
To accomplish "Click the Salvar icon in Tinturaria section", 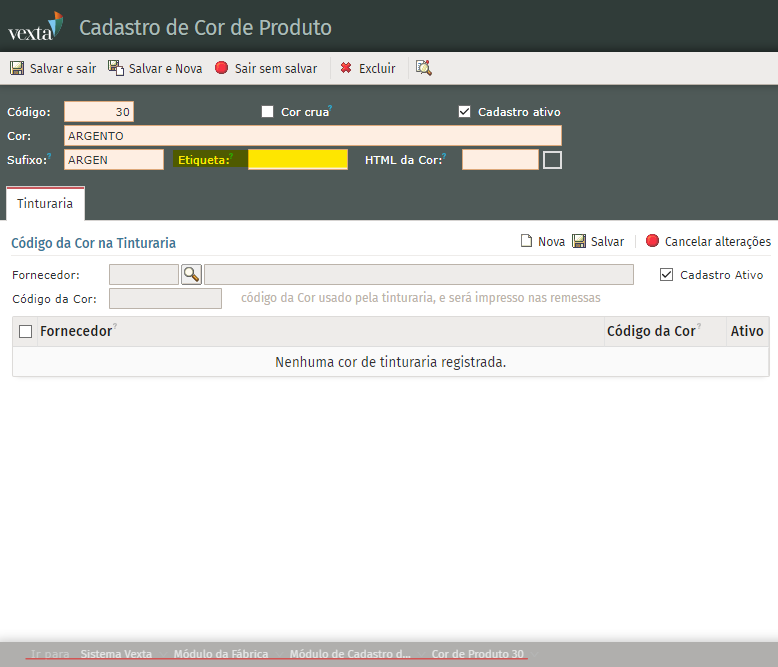I will pos(579,242).
